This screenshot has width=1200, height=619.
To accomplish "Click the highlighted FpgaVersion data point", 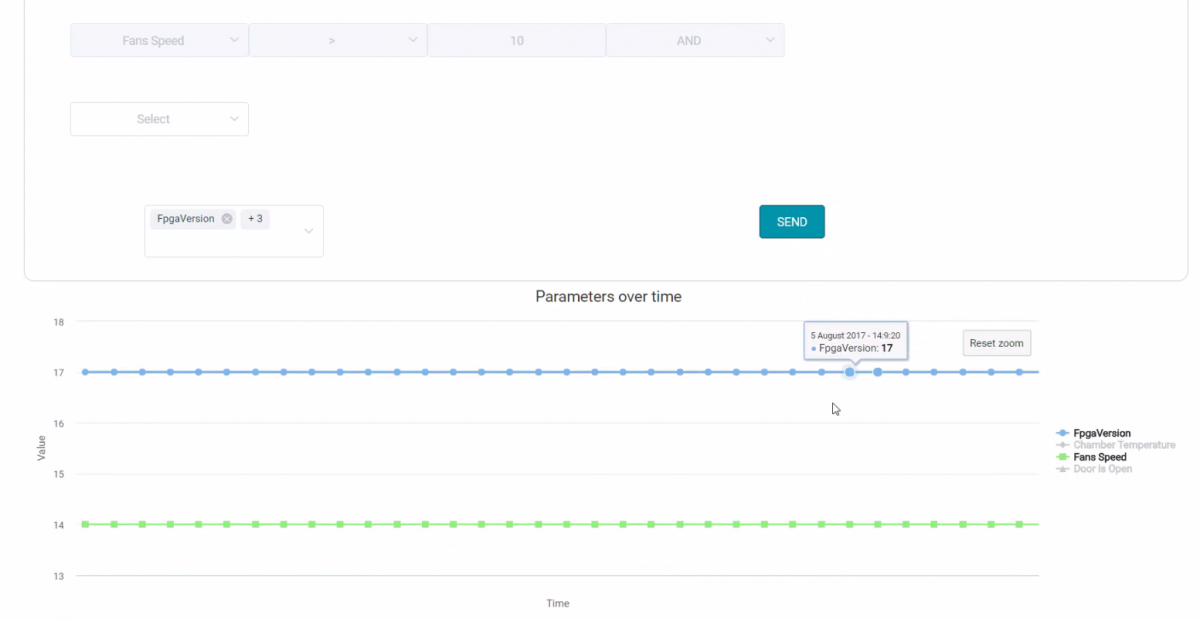I will [850, 372].
